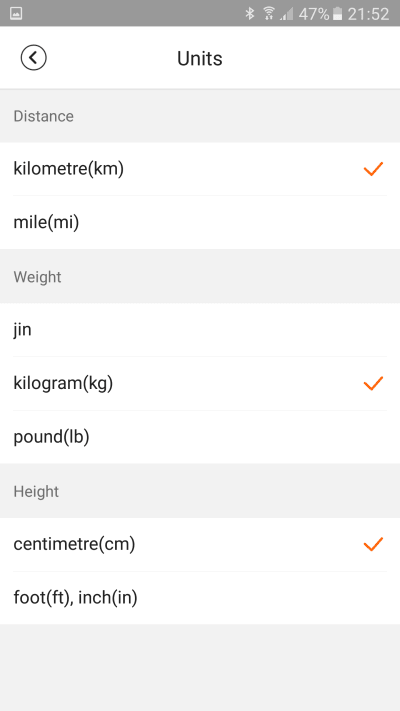
Task: Tap the orange checkmark beside kilometre(km)
Action: 373,169
